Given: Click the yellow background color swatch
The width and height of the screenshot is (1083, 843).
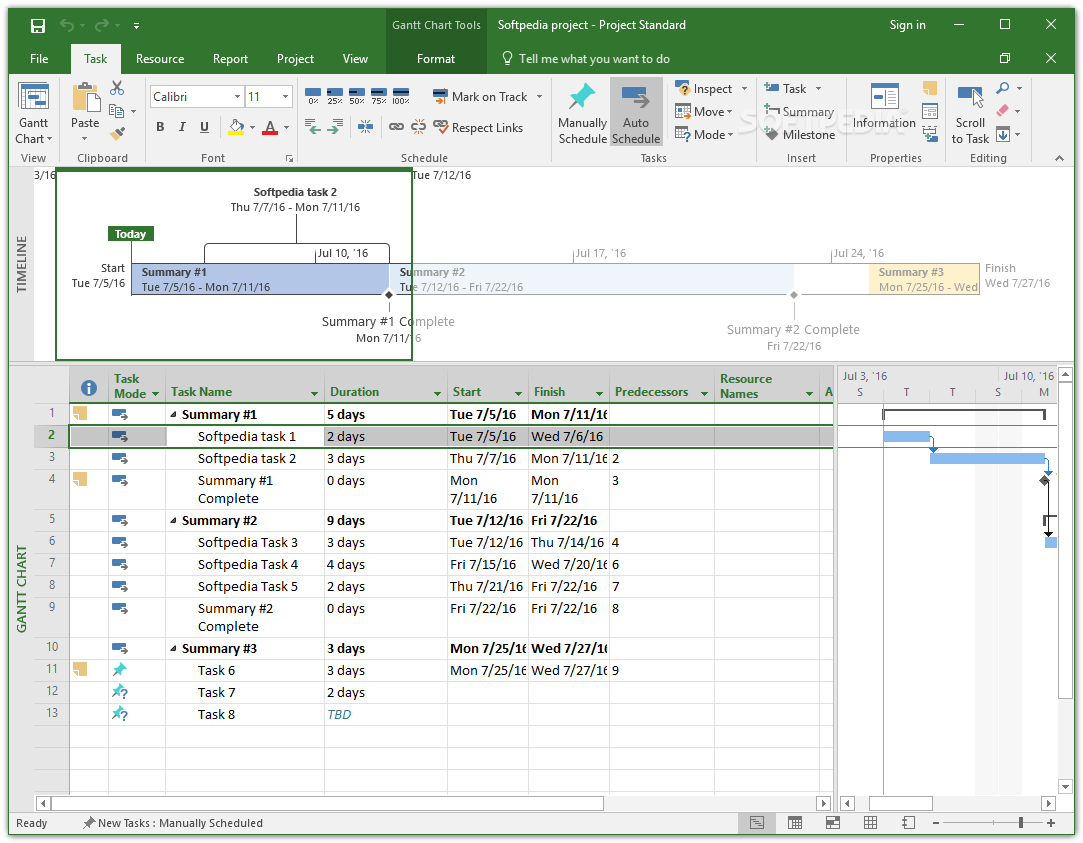Looking at the screenshot, I should coord(236,128).
